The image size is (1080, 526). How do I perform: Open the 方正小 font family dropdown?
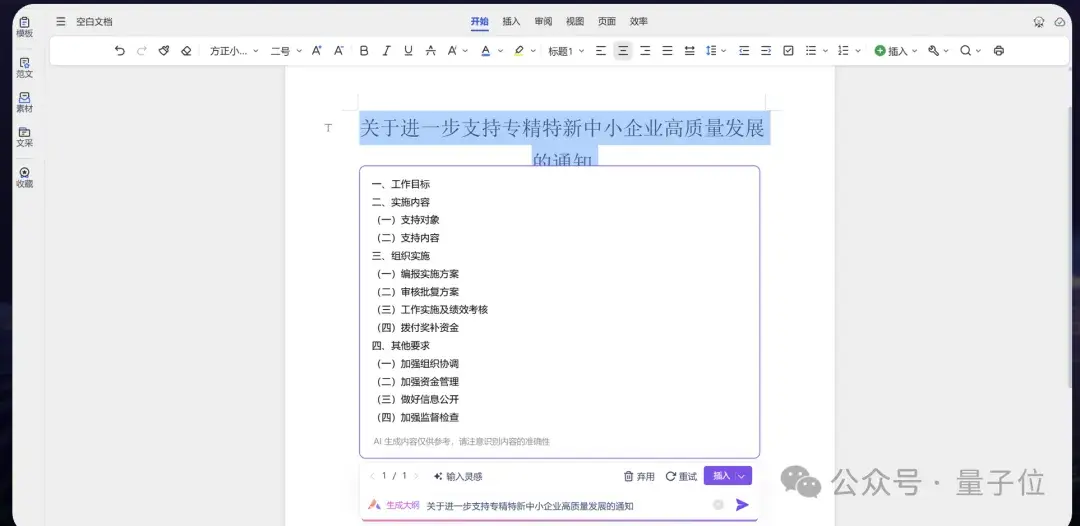(234, 51)
